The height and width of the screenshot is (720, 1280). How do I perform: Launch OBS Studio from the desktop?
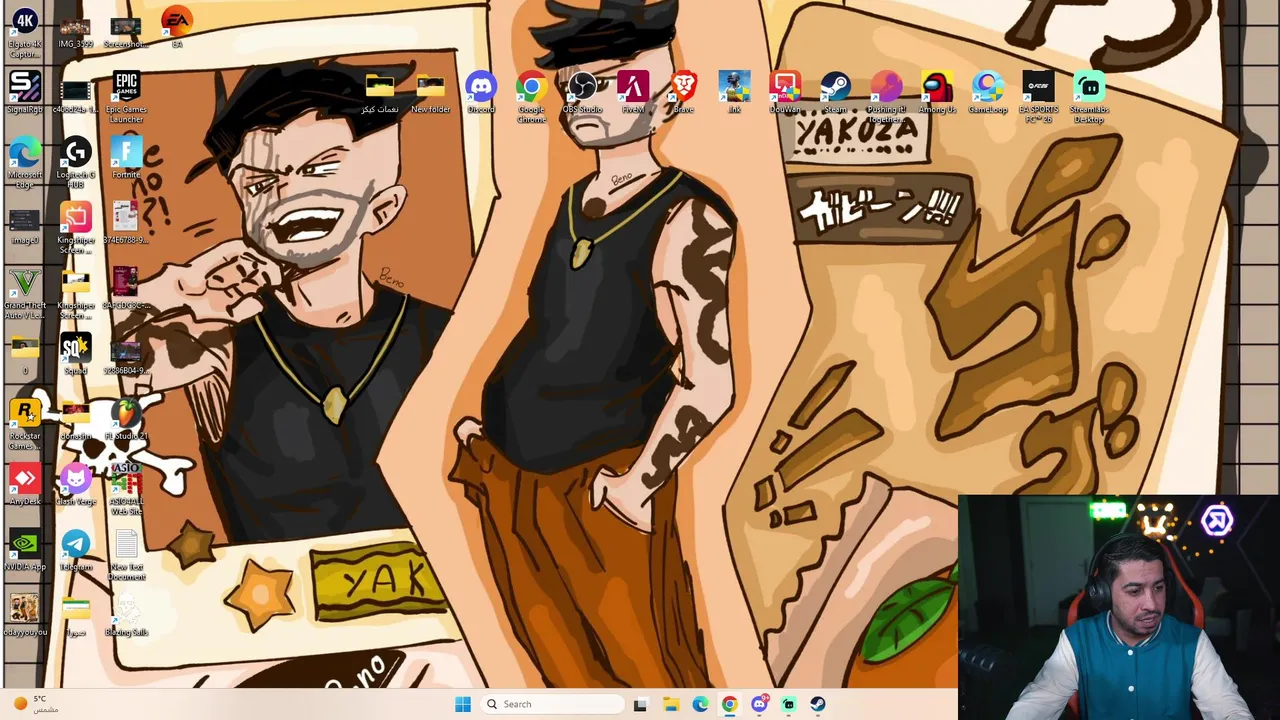point(582,93)
